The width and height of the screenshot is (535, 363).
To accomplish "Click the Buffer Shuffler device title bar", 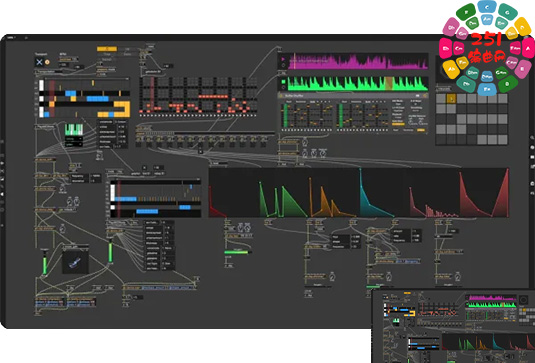I will point(353,96).
